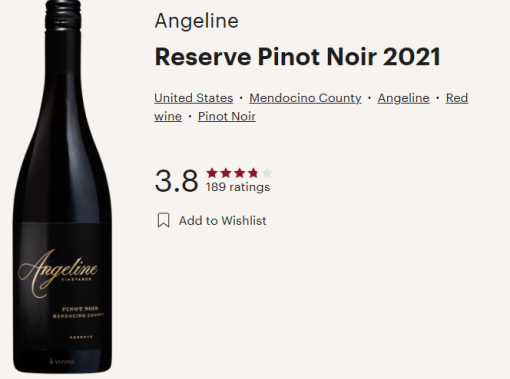
Task: Click the gold Angeline script logo on bottle
Action: point(58,272)
